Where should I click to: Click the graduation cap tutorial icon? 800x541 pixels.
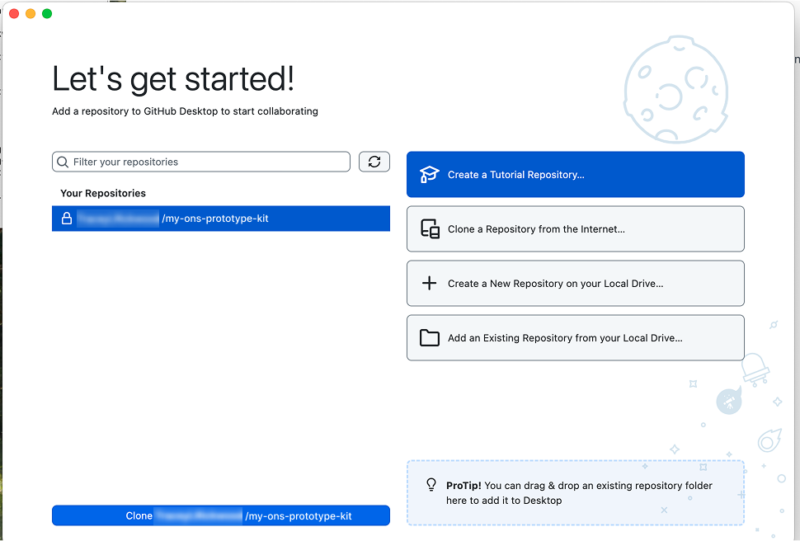point(429,175)
